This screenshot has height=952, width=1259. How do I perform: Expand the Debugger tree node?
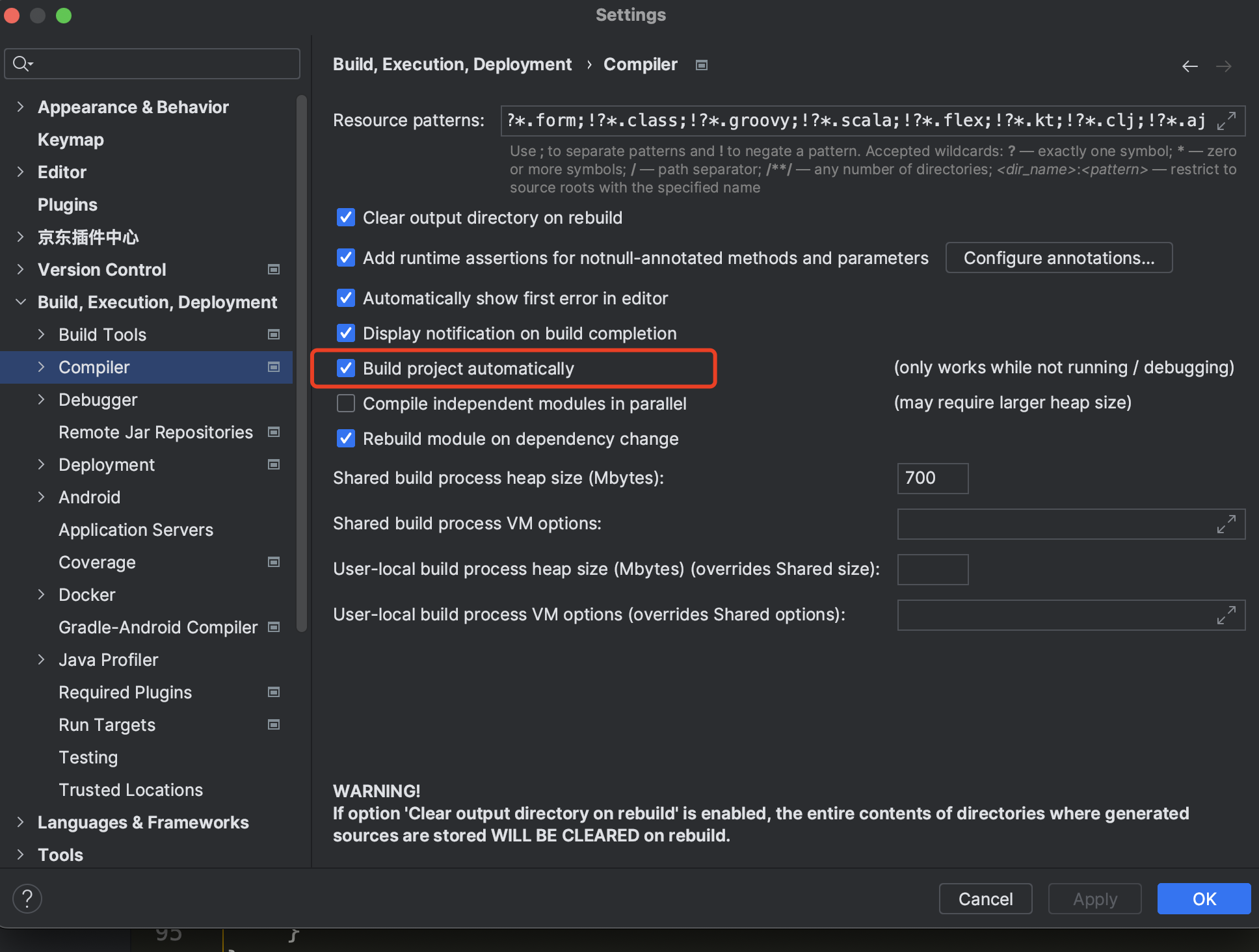click(x=41, y=399)
